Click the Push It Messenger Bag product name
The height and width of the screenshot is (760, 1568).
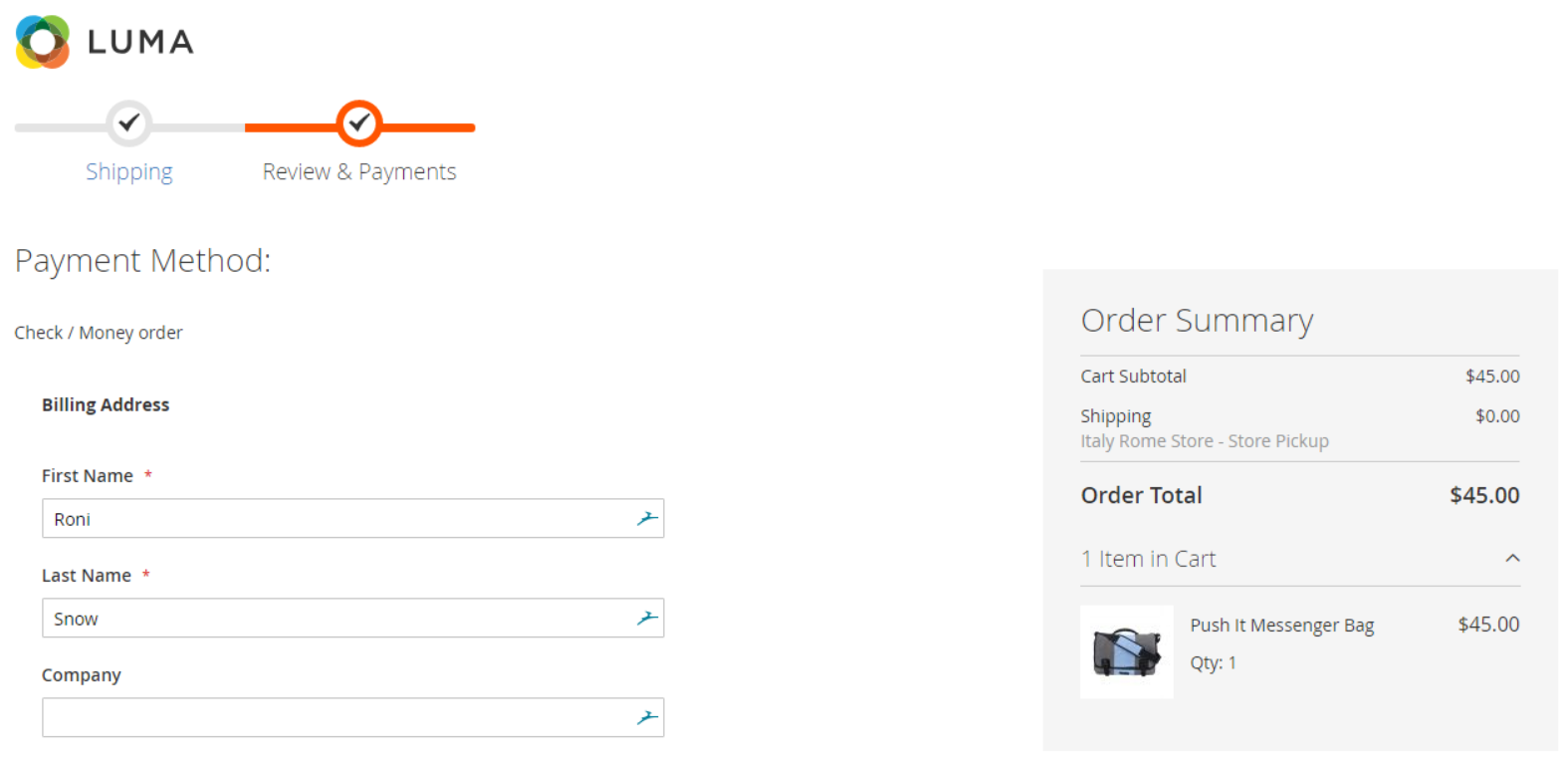click(1282, 626)
